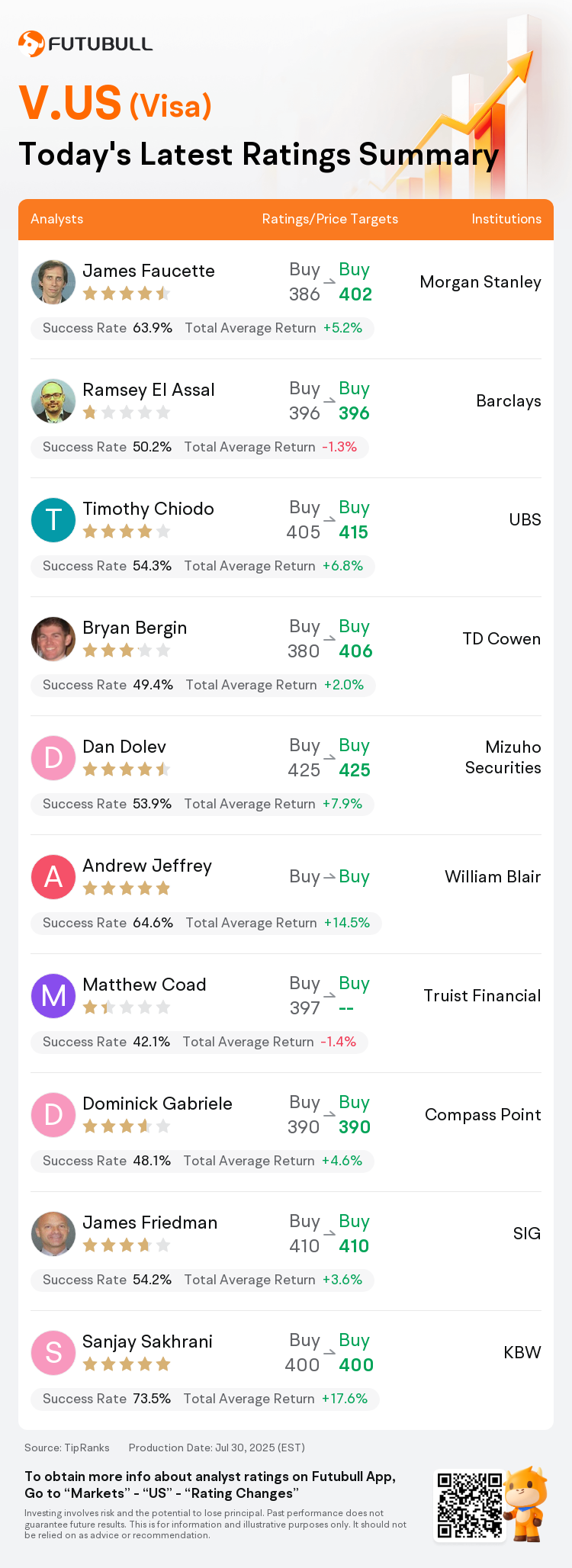The width and height of the screenshot is (572, 1568).
Task: Click the Futubull logo icon
Action: point(31,44)
